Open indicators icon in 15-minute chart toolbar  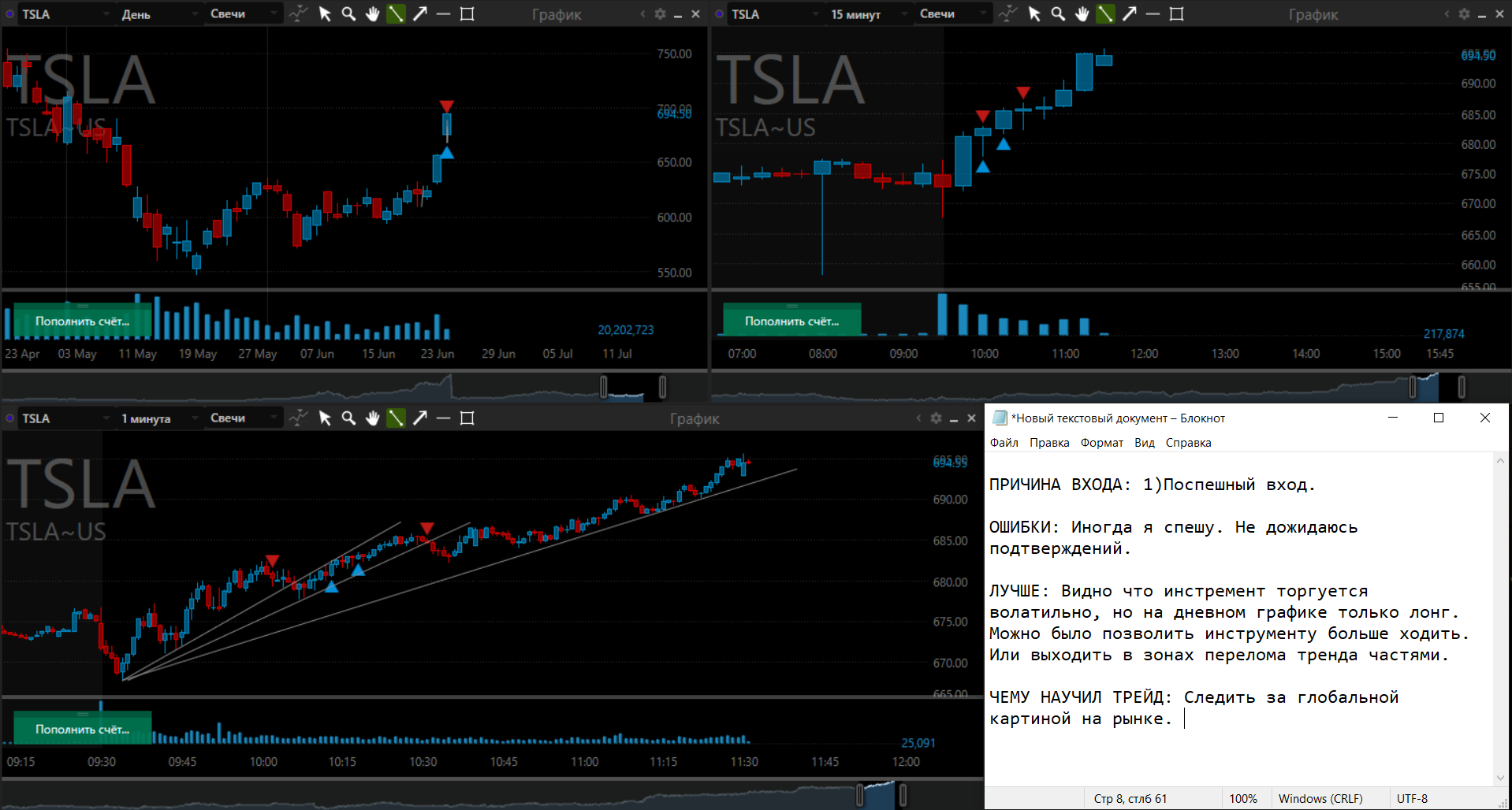click(x=1007, y=13)
